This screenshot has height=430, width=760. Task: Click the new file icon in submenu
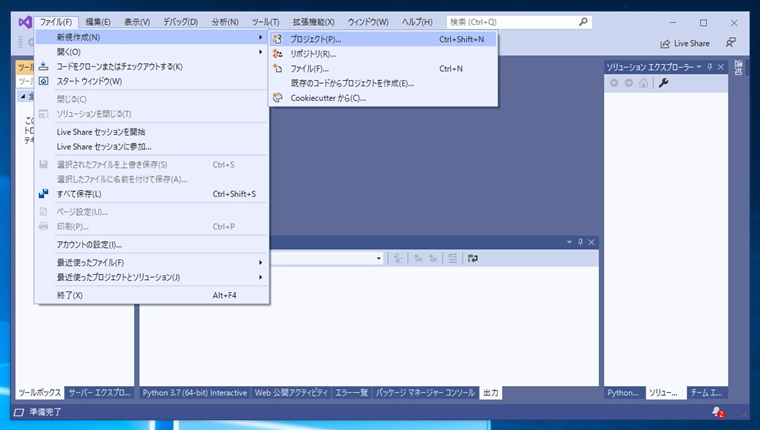pos(277,68)
